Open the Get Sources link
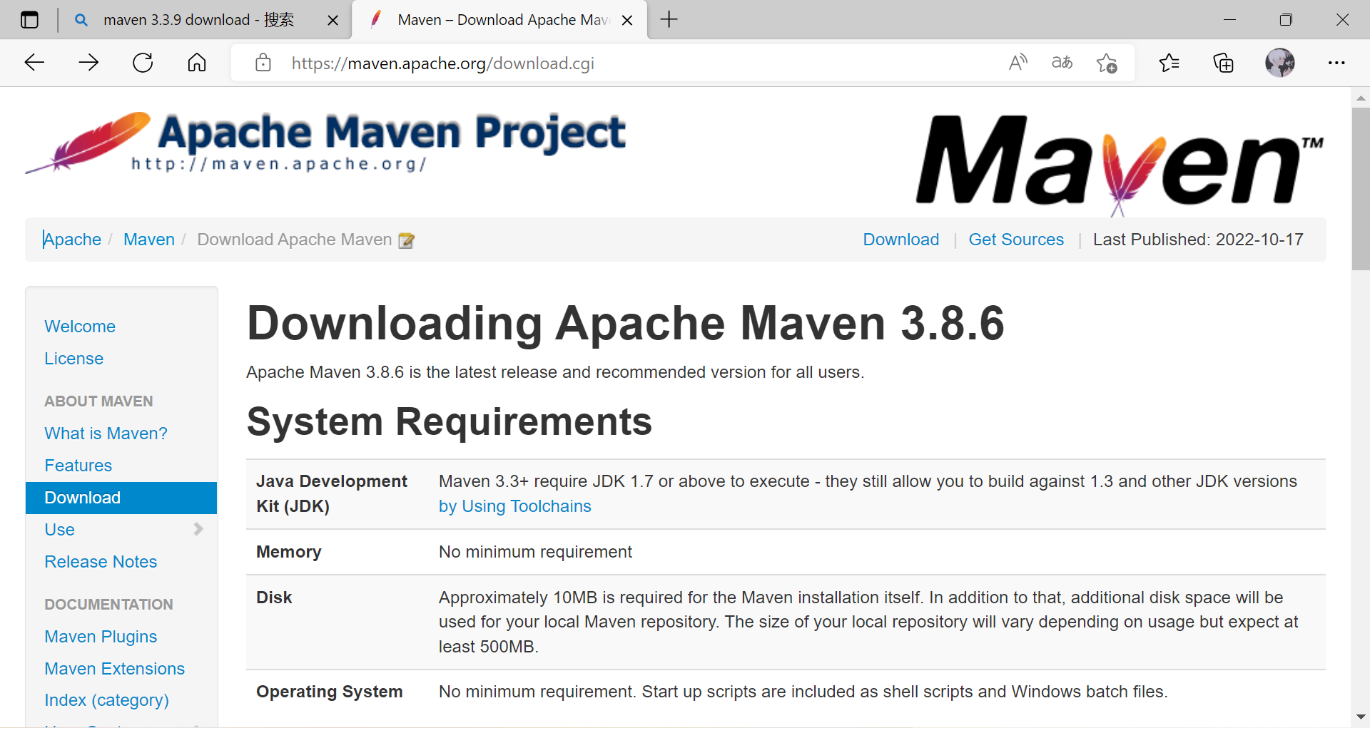The image size is (1372, 733). click(x=1016, y=239)
